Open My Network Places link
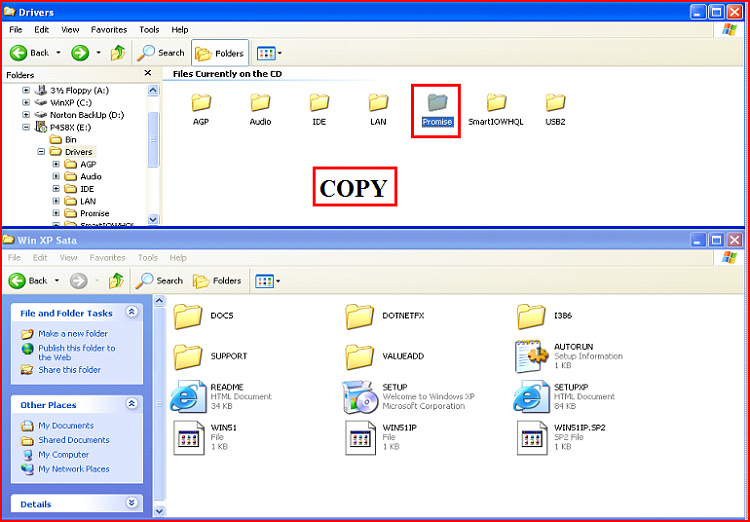The height and width of the screenshot is (522, 750). point(74,469)
